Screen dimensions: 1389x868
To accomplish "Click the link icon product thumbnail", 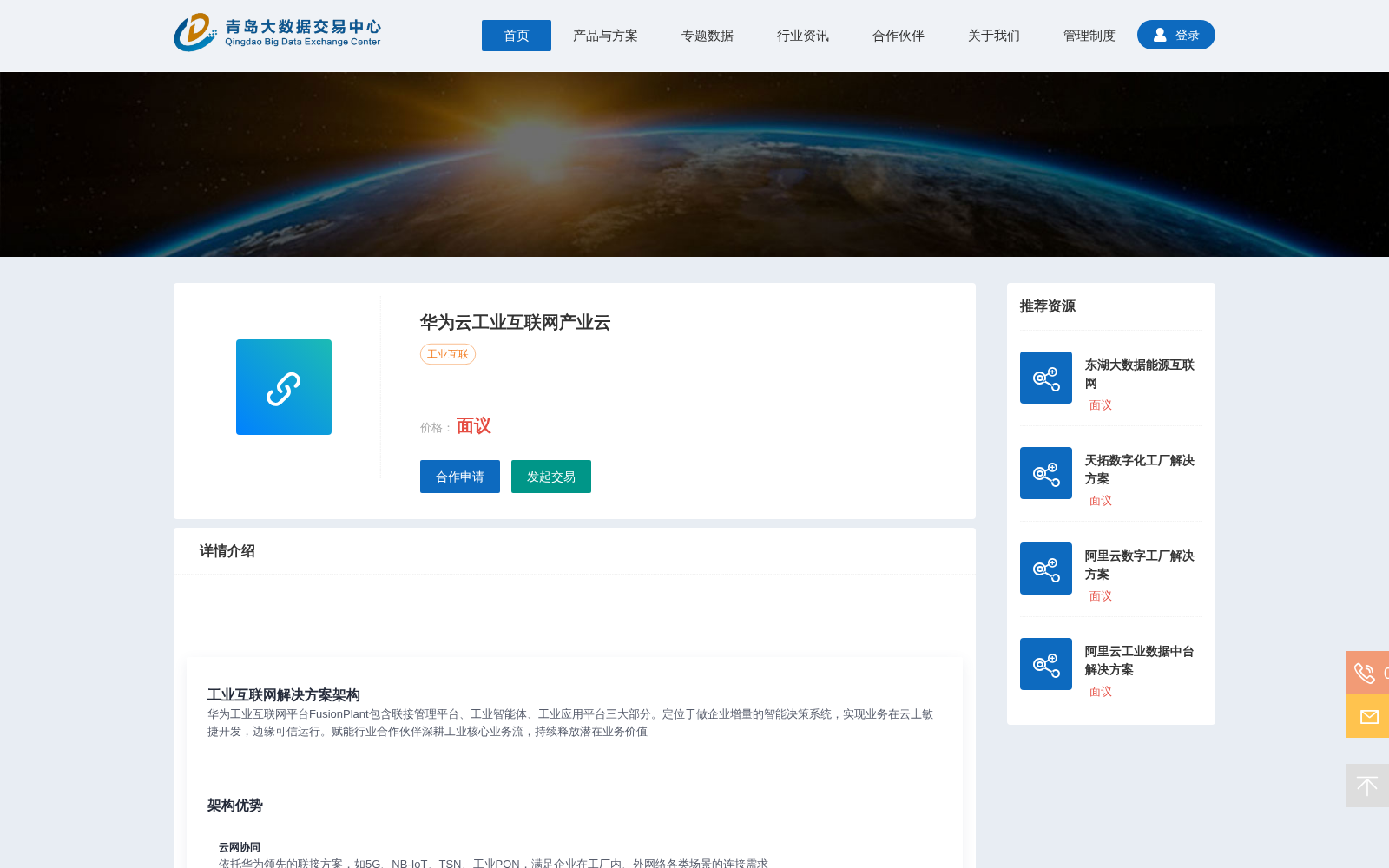I will (x=284, y=387).
